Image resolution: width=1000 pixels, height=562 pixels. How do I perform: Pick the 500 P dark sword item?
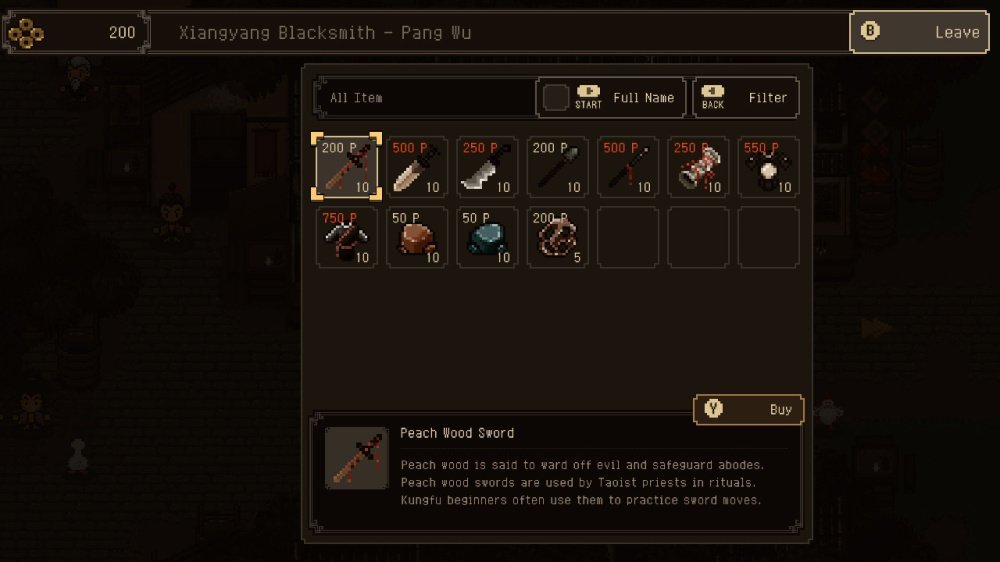coord(628,167)
